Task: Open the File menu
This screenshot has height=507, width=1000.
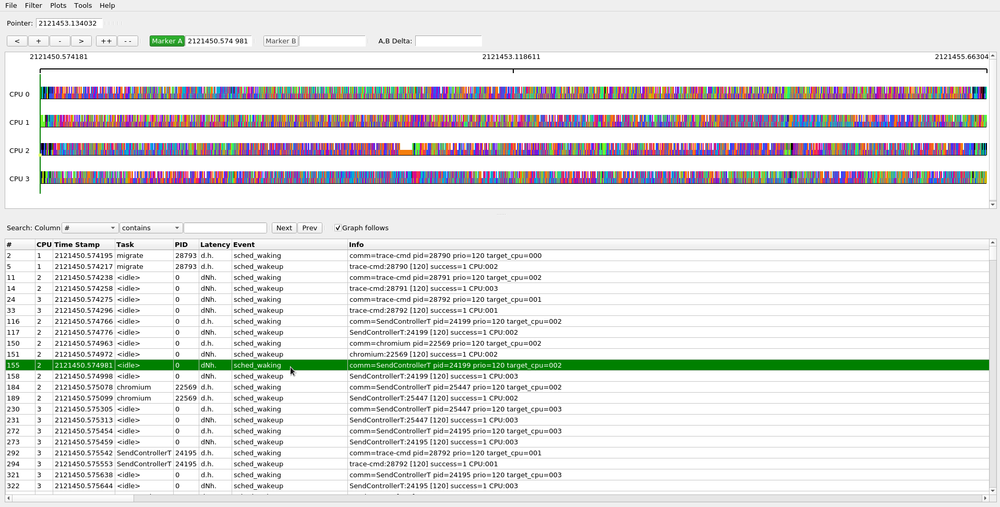Action: [x=11, y=5]
